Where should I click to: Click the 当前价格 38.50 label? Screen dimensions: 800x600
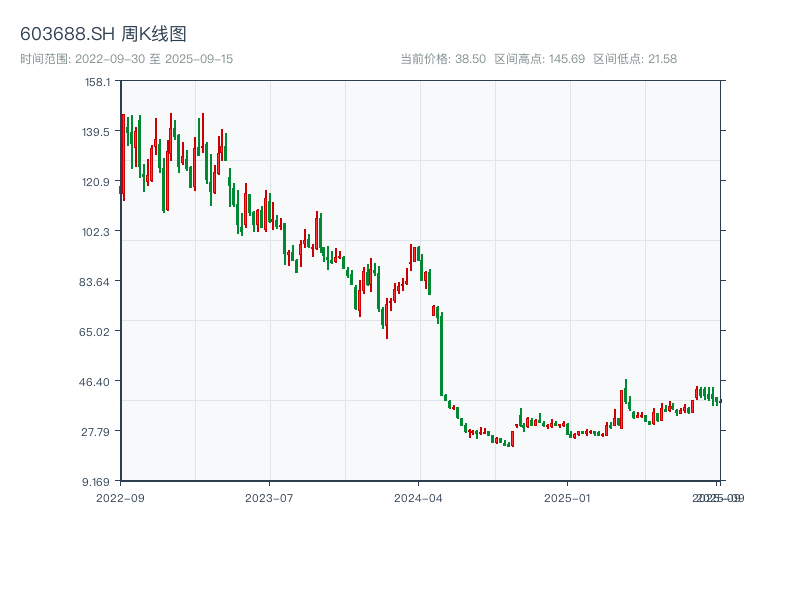(443, 59)
